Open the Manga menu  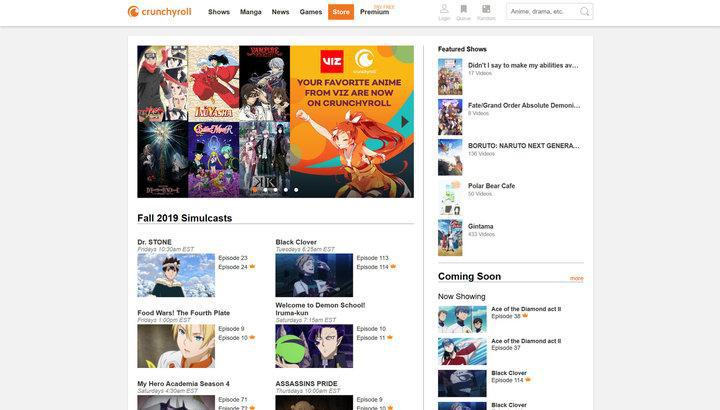[x=251, y=12]
